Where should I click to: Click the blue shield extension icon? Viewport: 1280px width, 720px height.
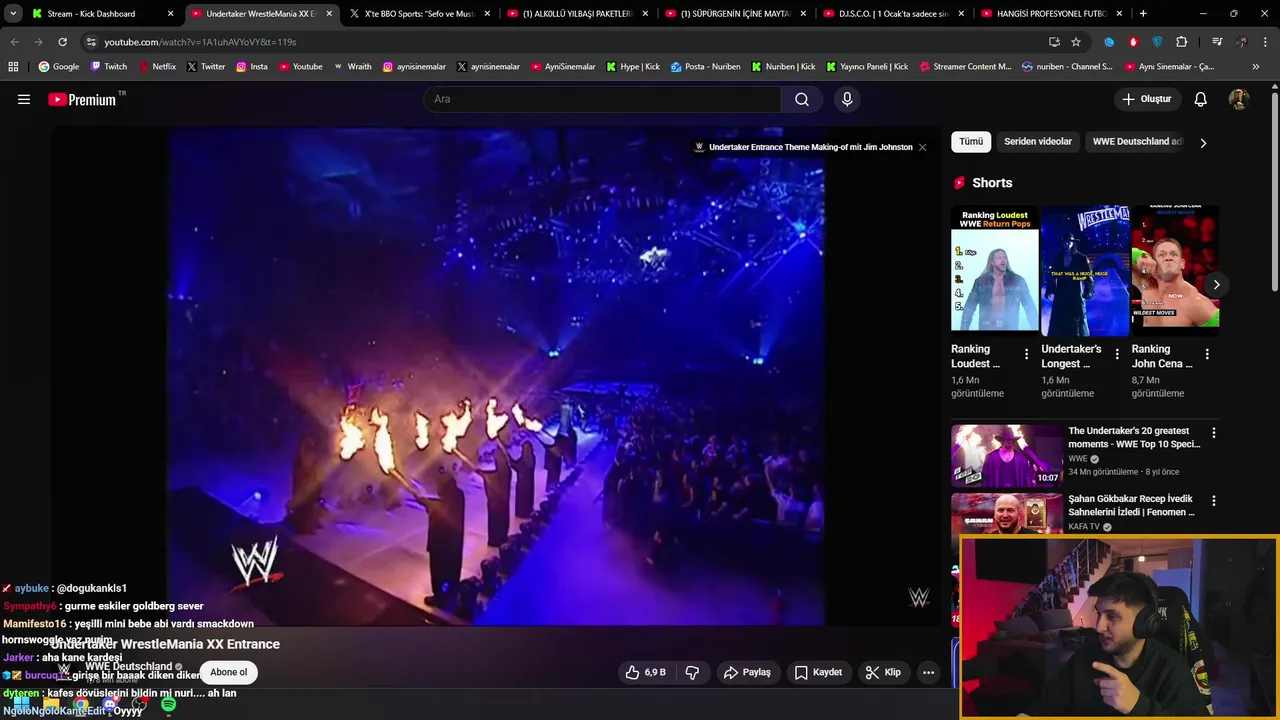(x=1157, y=42)
